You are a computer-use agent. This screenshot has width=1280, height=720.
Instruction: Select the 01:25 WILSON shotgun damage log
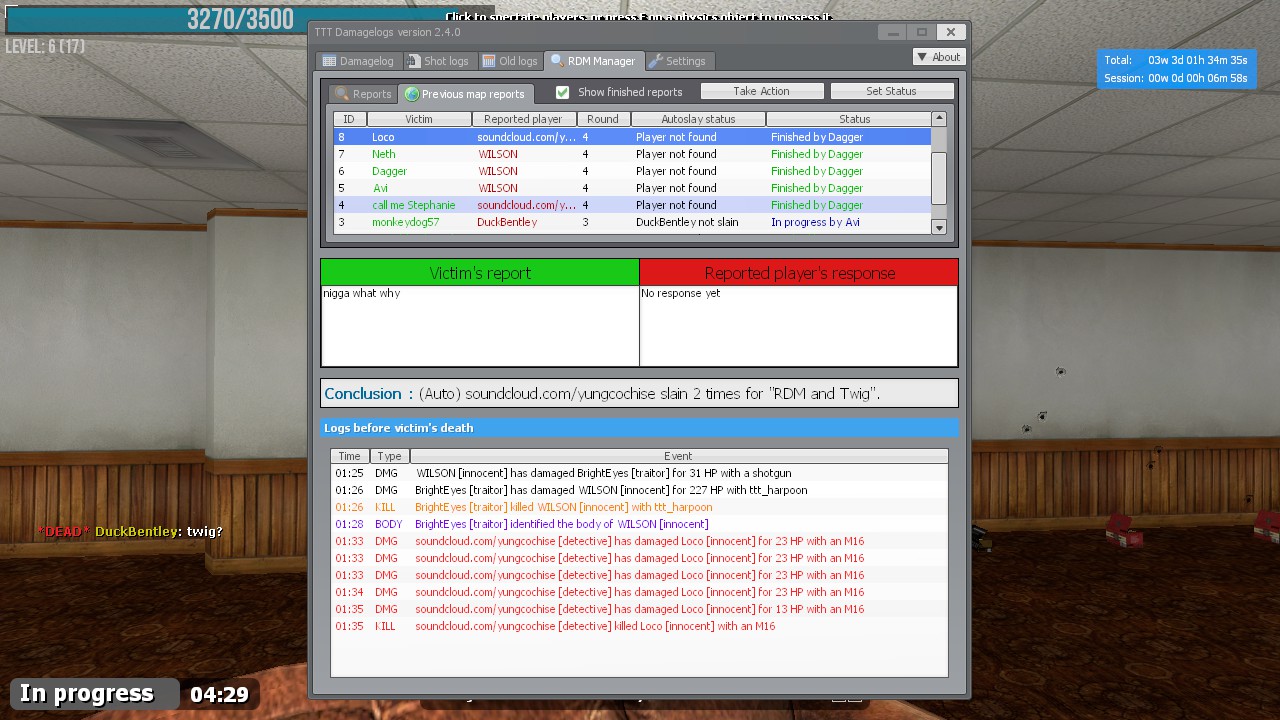[639, 473]
